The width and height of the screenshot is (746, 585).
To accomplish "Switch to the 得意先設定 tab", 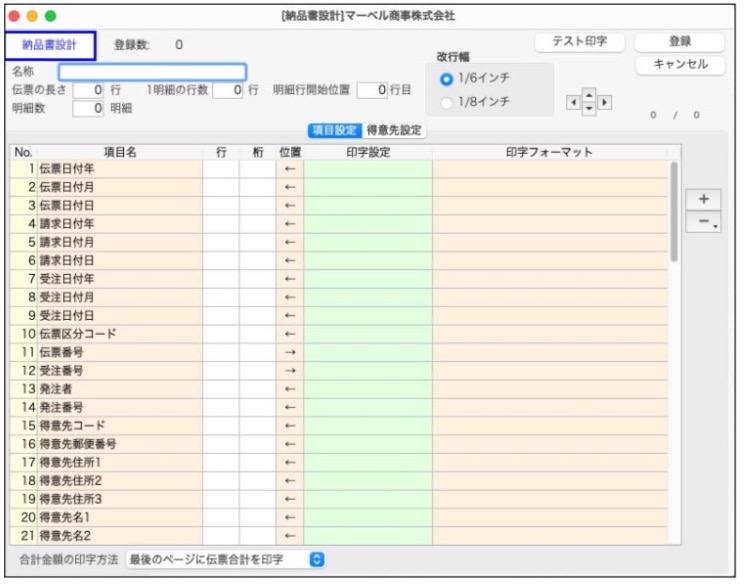I will 394,130.
